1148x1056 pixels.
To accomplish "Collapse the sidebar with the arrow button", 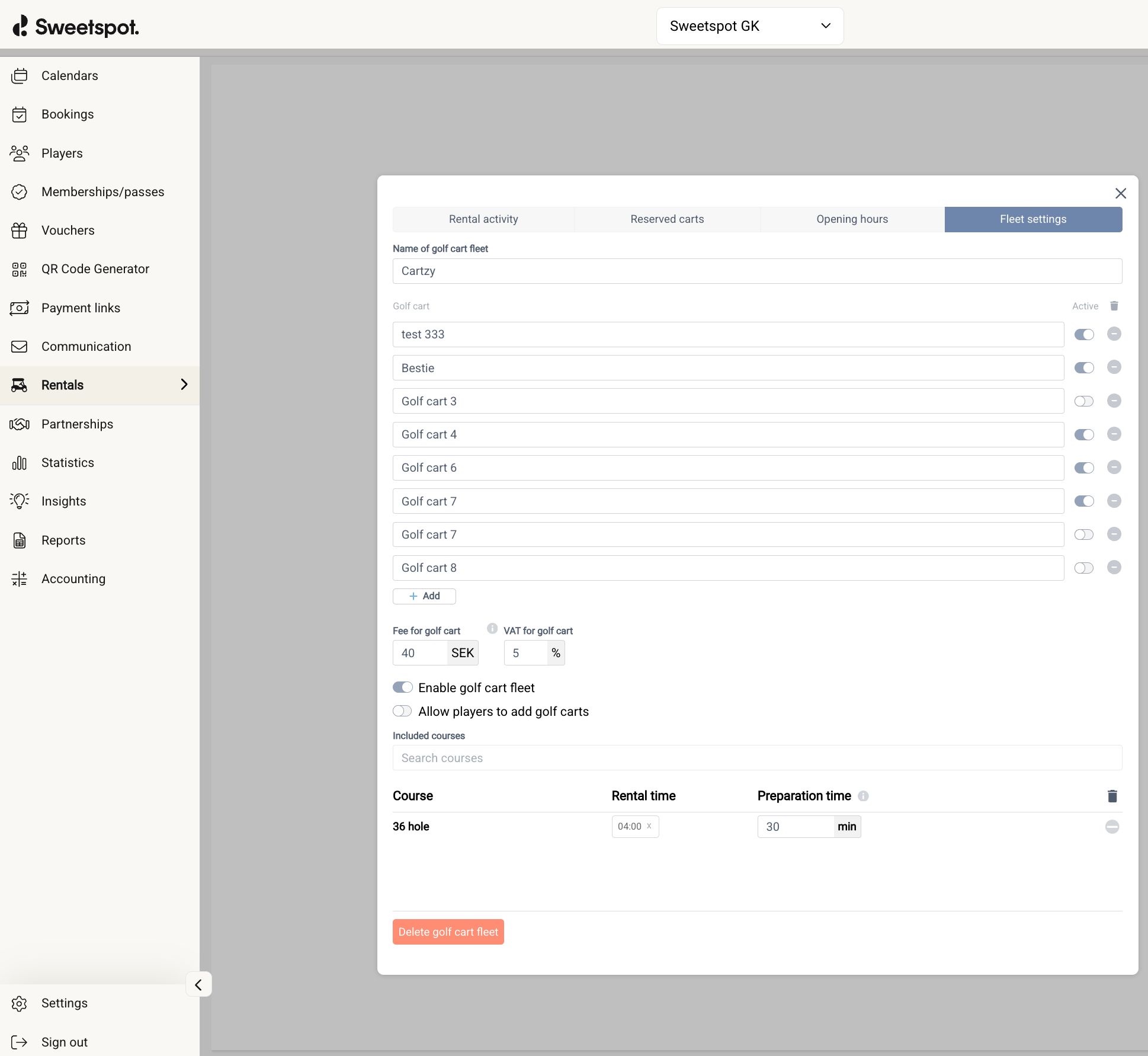I will pyautogui.click(x=198, y=985).
